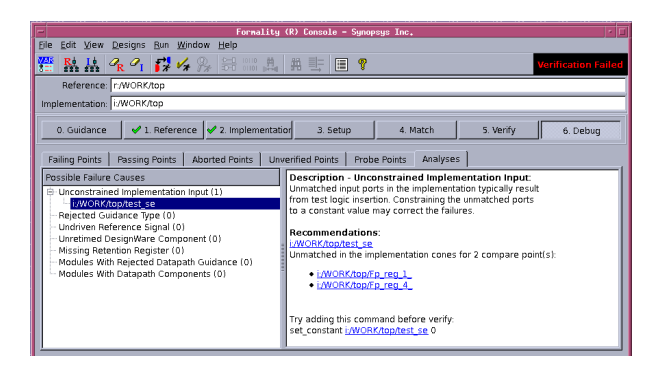Click the splitter handle between panes
Screen dimensions: 666x379
283,257
